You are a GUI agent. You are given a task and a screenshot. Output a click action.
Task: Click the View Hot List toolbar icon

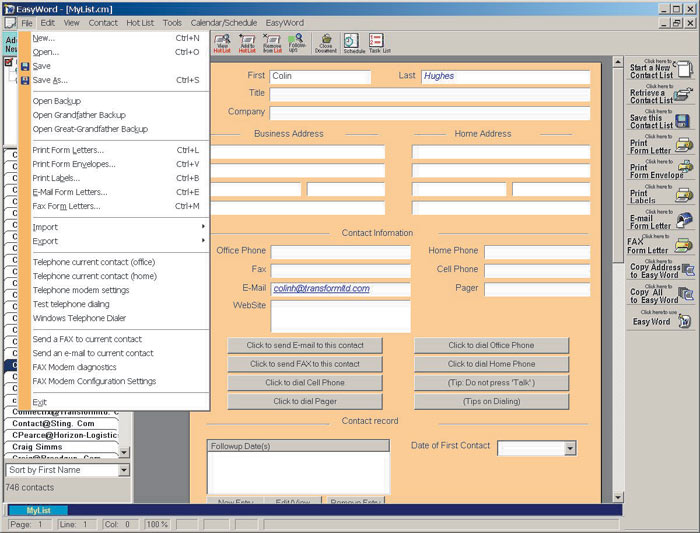(222, 41)
